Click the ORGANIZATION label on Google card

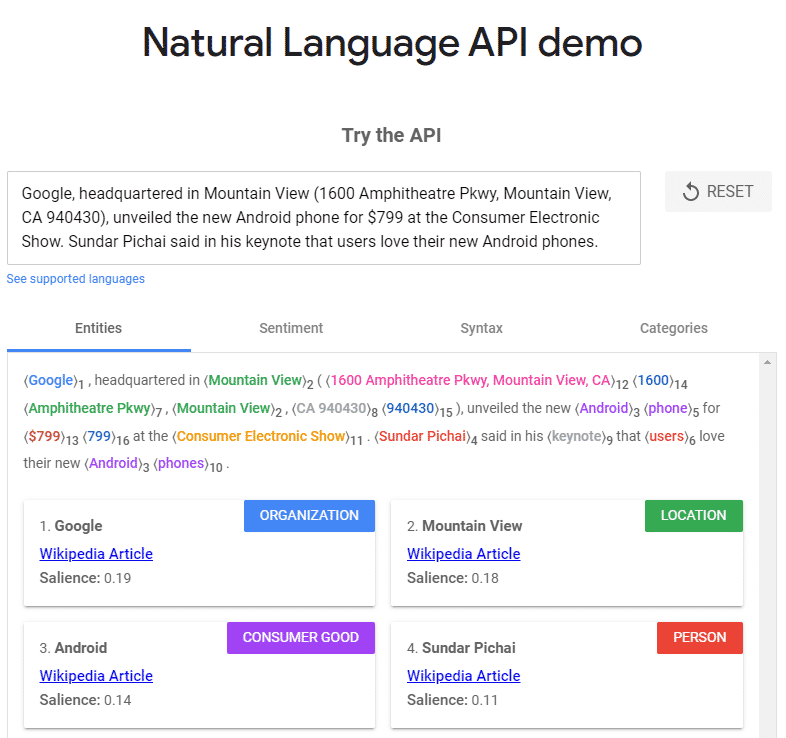pyautogui.click(x=309, y=515)
